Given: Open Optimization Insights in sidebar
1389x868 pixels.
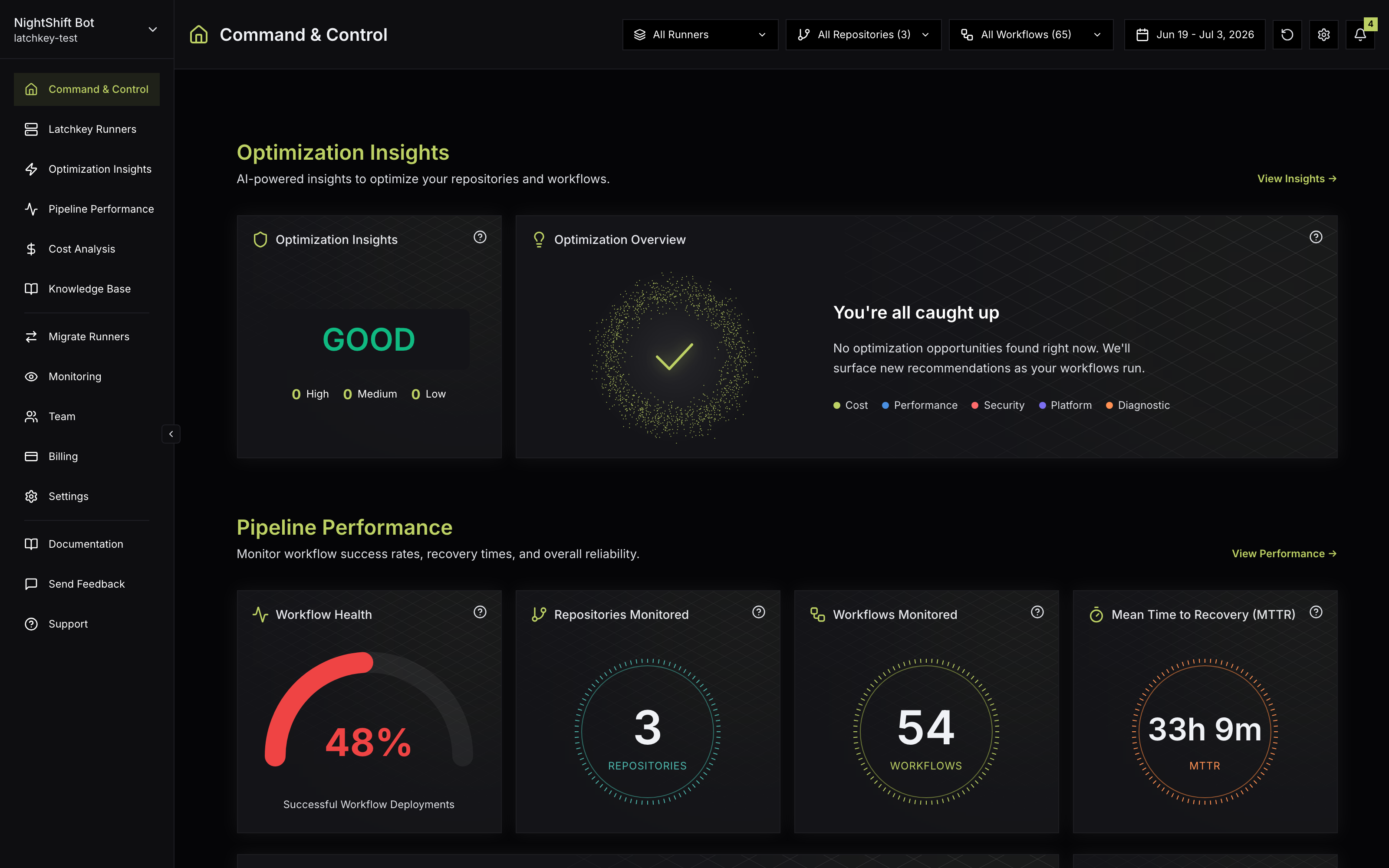Looking at the screenshot, I should (87, 169).
